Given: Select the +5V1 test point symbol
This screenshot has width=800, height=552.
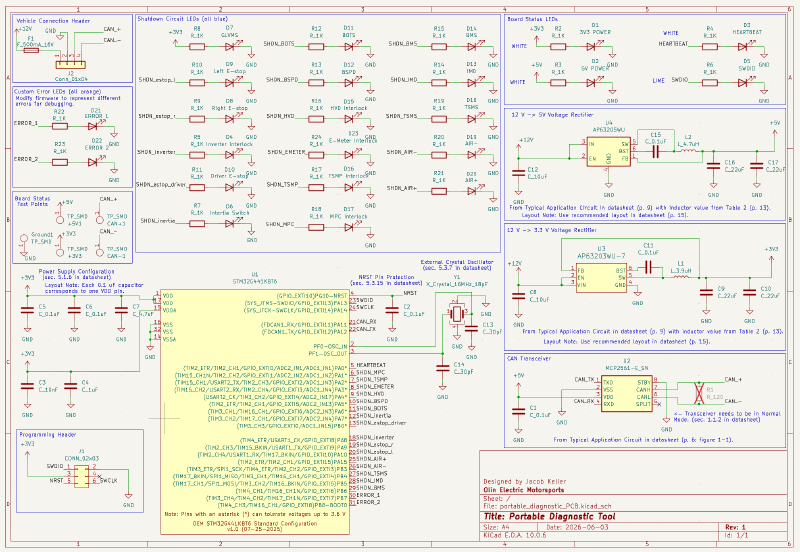Looking at the screenshot, I should [x=60, y=218].
